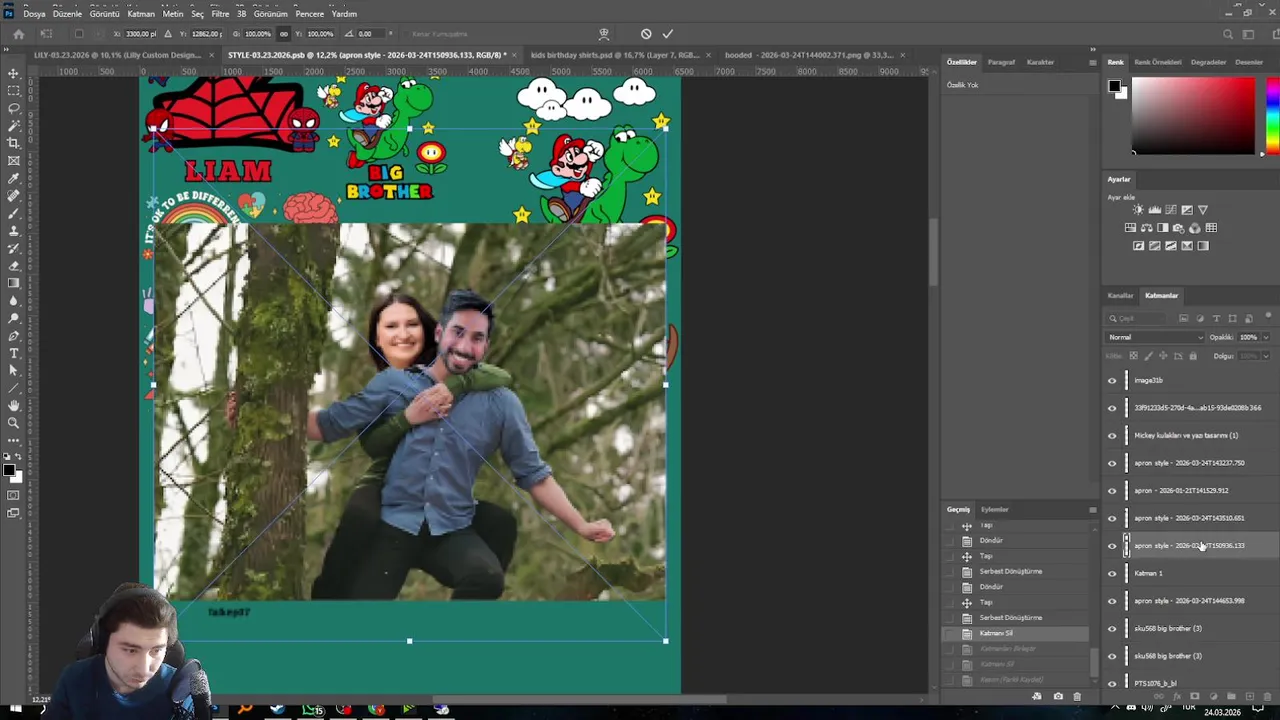
Task: Click the History panel scrollbar
Action: 1094,663
